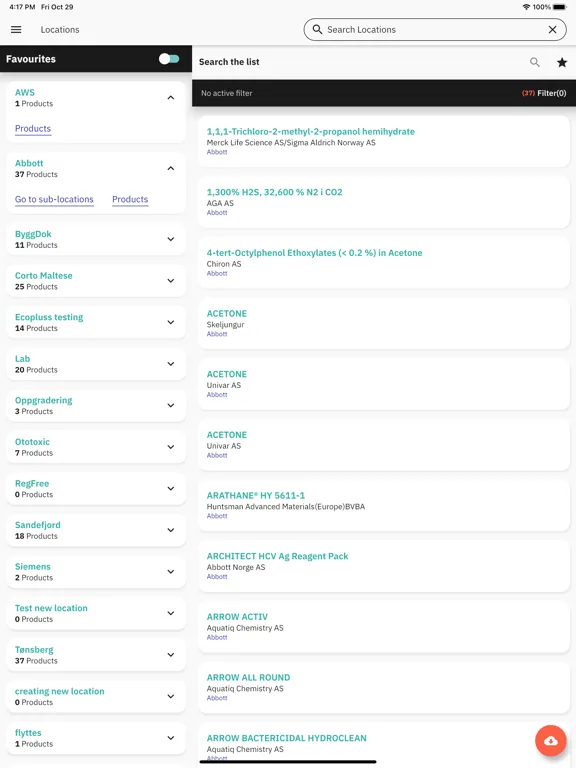Expand the Siemens location
Viewport: 576px width, 768px height.
[170, 572]
